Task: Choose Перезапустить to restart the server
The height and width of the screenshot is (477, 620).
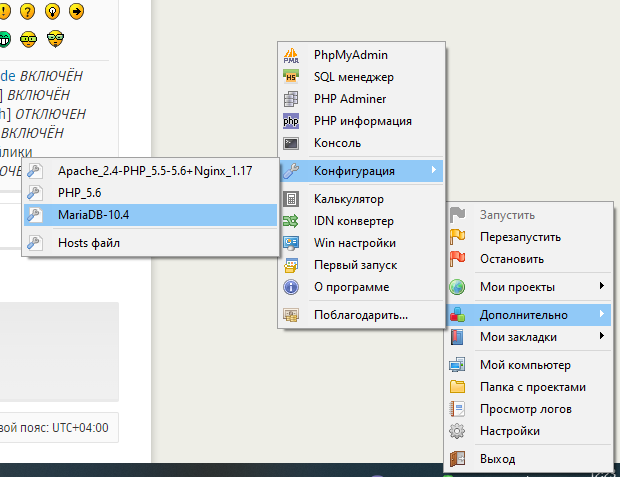Action: point(521,237)
